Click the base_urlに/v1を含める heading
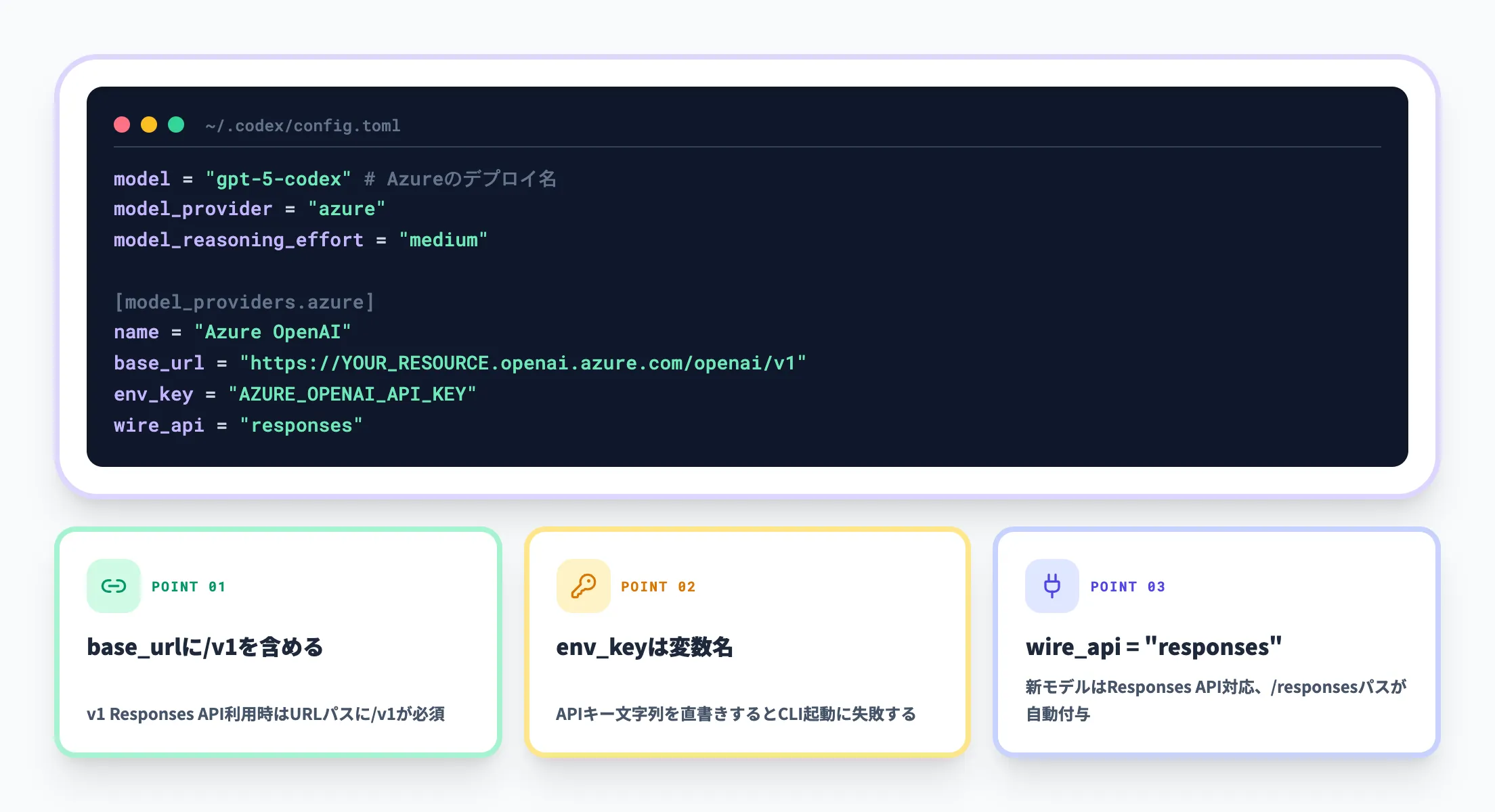 pos(205,648)
